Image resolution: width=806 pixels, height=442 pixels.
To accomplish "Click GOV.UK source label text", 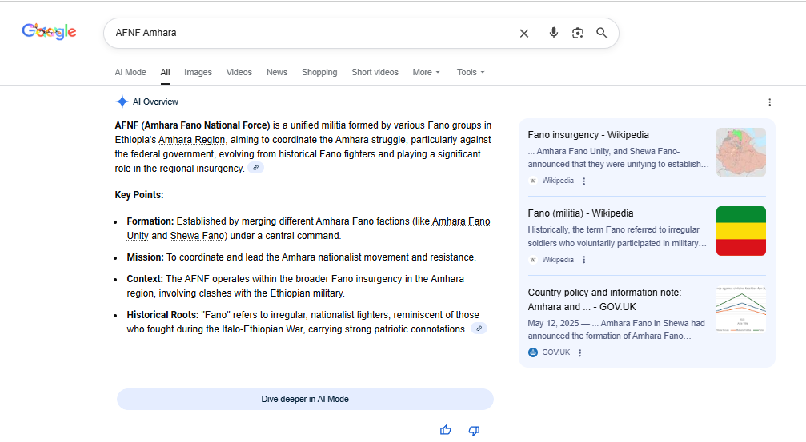I will click(556, 353).
